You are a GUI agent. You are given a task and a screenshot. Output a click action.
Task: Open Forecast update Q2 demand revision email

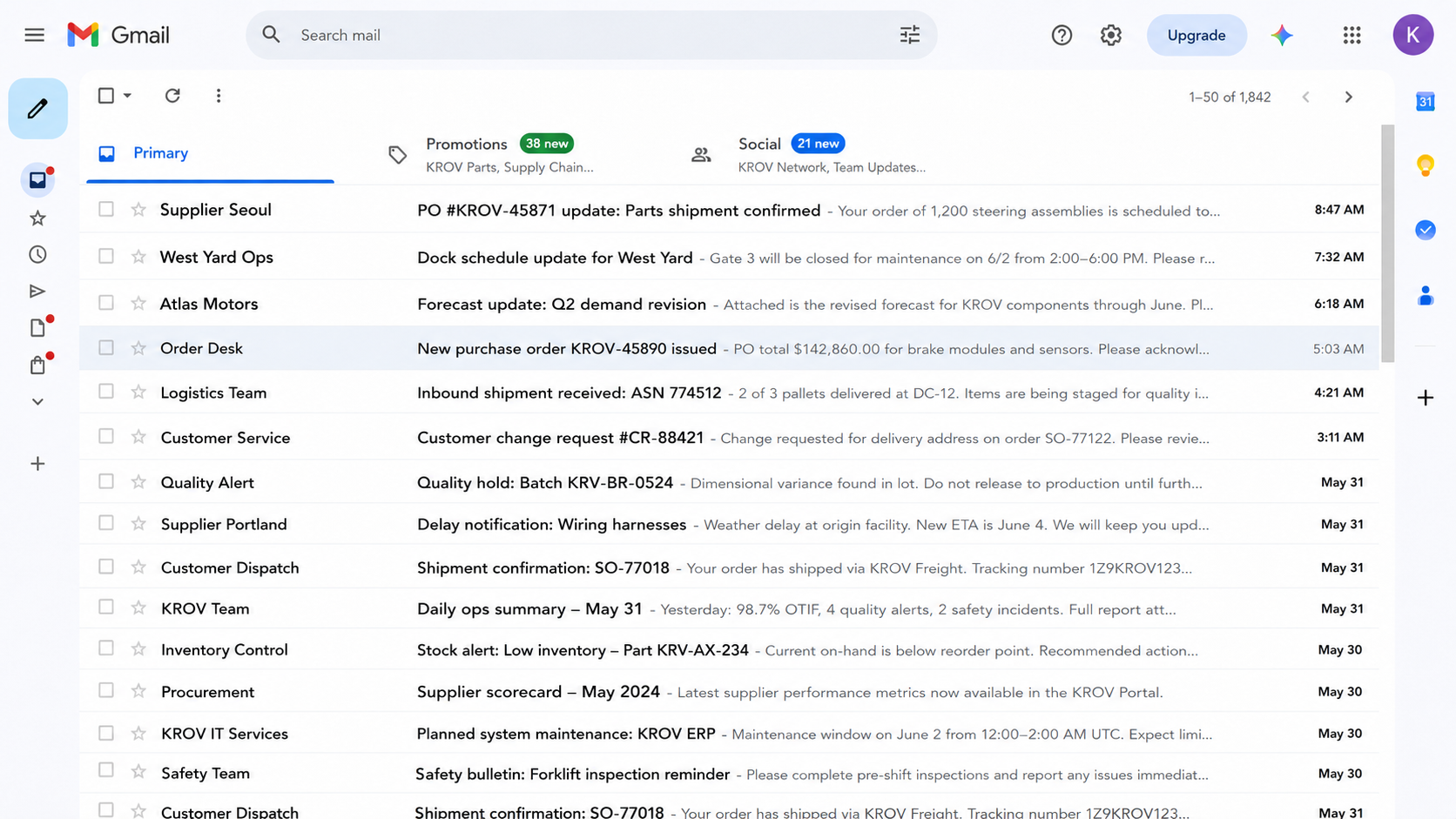coord(729,304)
